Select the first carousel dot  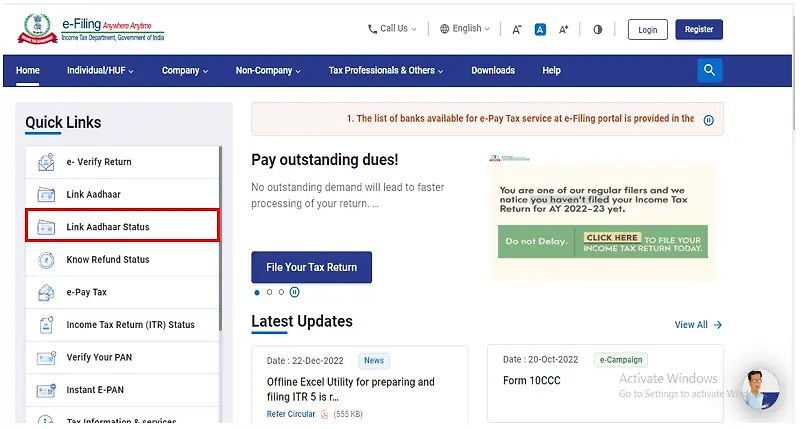(x=257, y=292)
